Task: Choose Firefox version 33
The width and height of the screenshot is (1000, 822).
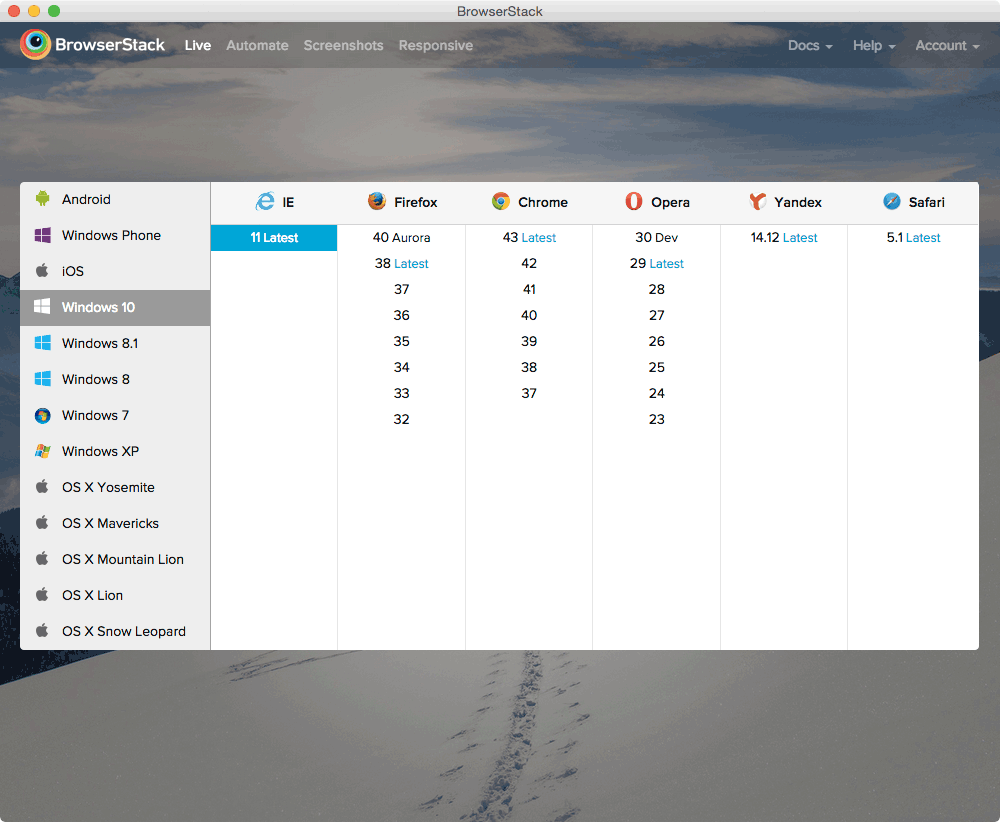Action: [x=401, y=393]
